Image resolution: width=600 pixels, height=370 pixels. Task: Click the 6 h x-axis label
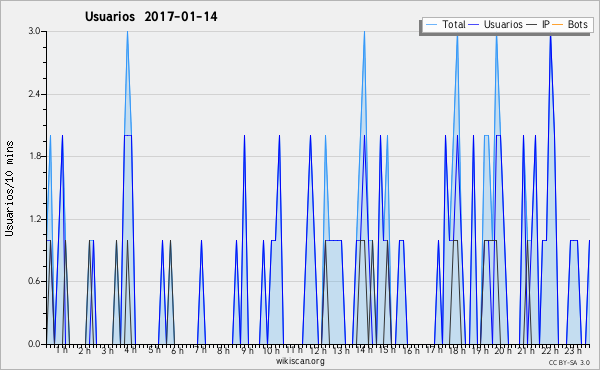[x=177, y=350]
